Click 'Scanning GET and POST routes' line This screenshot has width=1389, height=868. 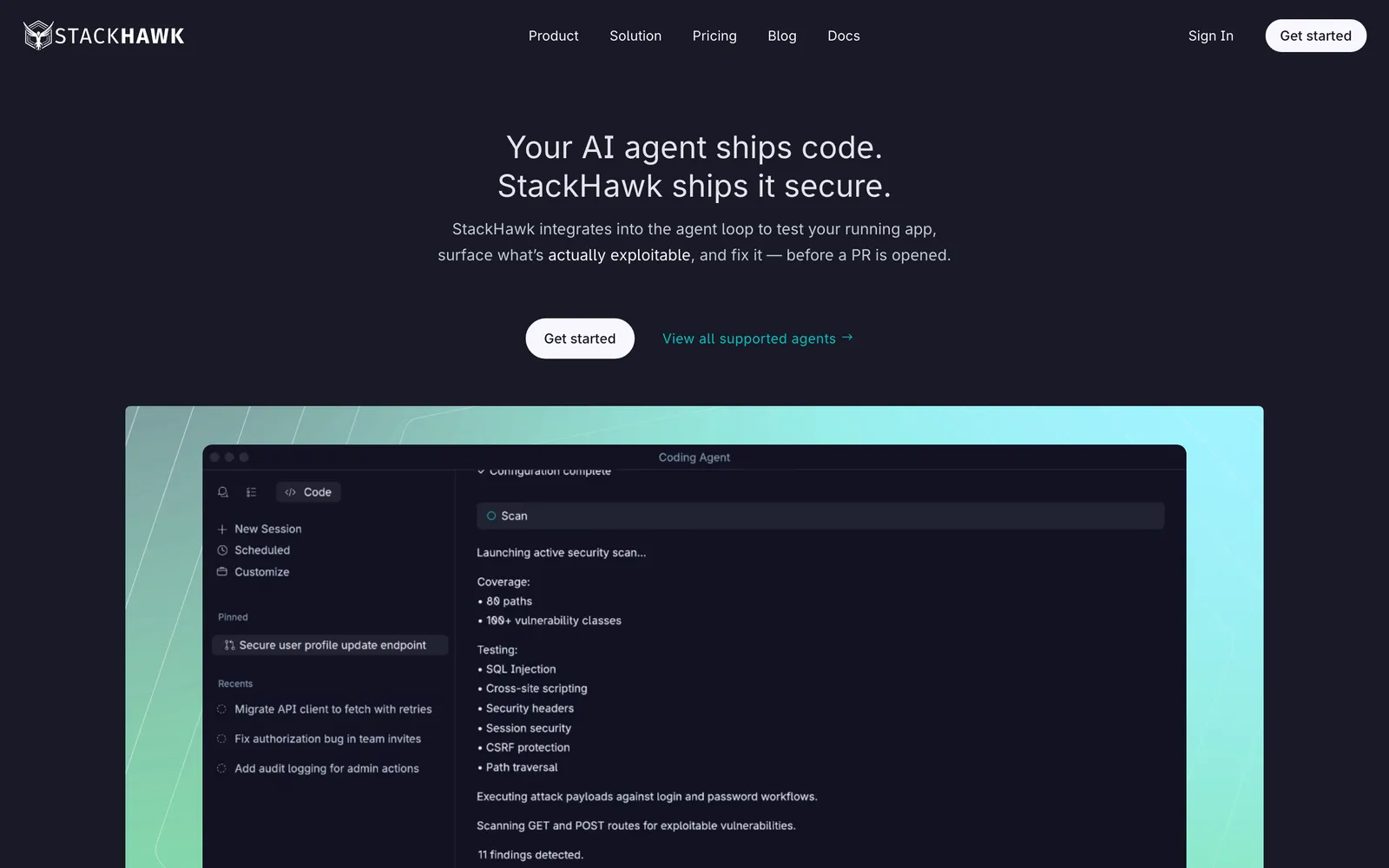[636, 825]
